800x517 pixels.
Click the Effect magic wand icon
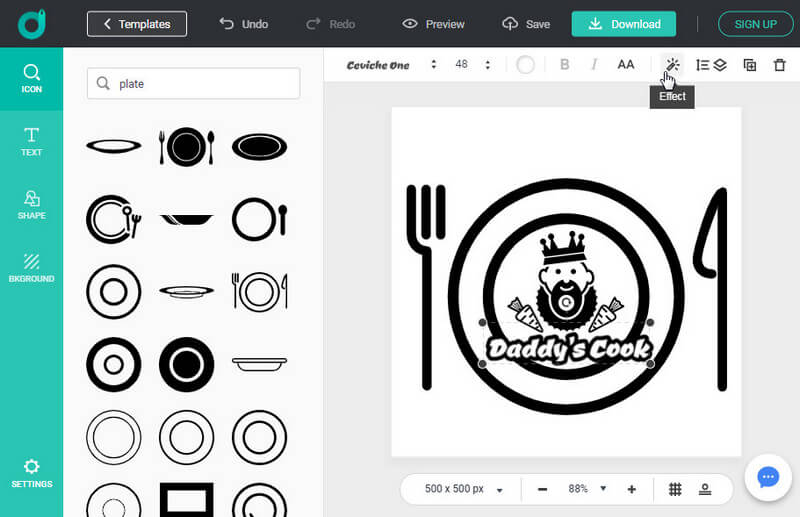click(x=672, y=65)
